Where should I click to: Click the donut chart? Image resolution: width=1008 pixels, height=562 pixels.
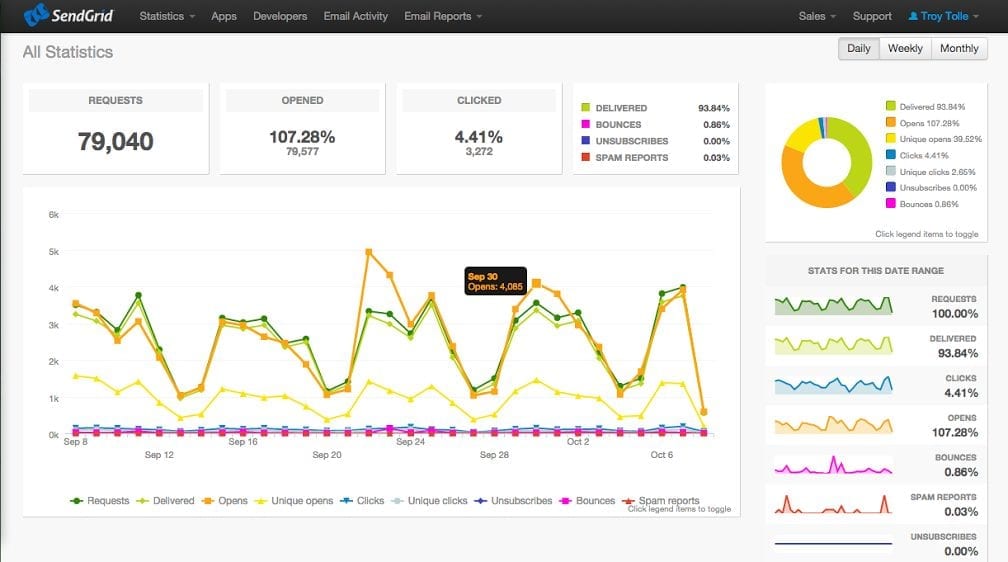pos(827,162)
